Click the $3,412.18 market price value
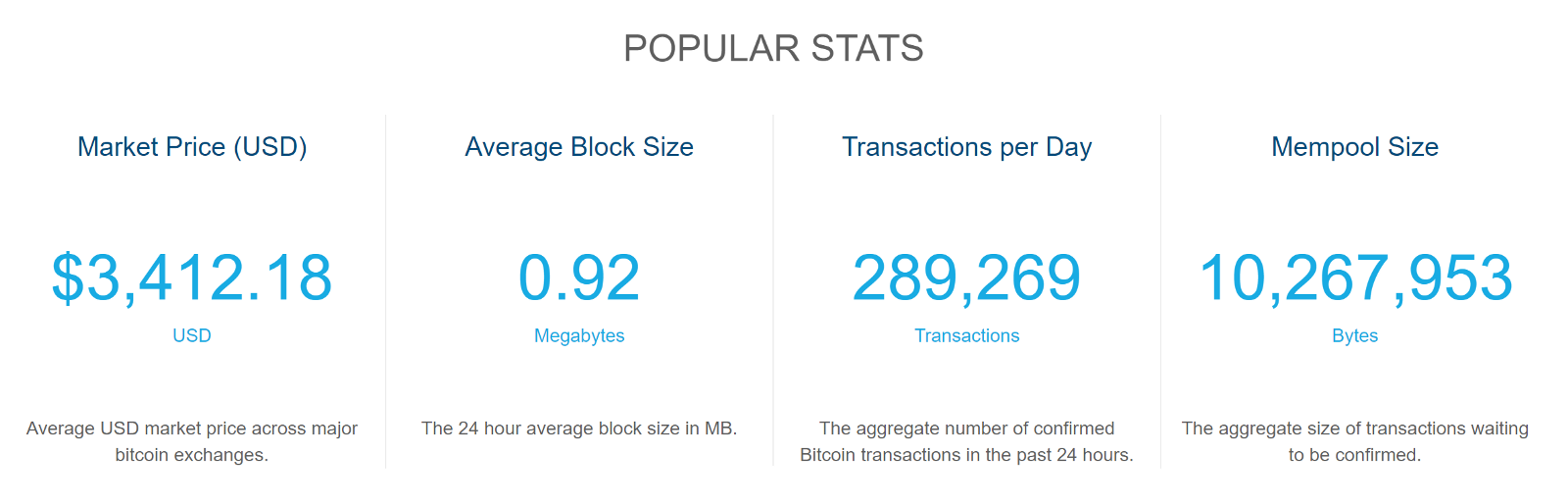Image resolution: width=1568 pixels, height=504 pixels. [x=192, y=277]
